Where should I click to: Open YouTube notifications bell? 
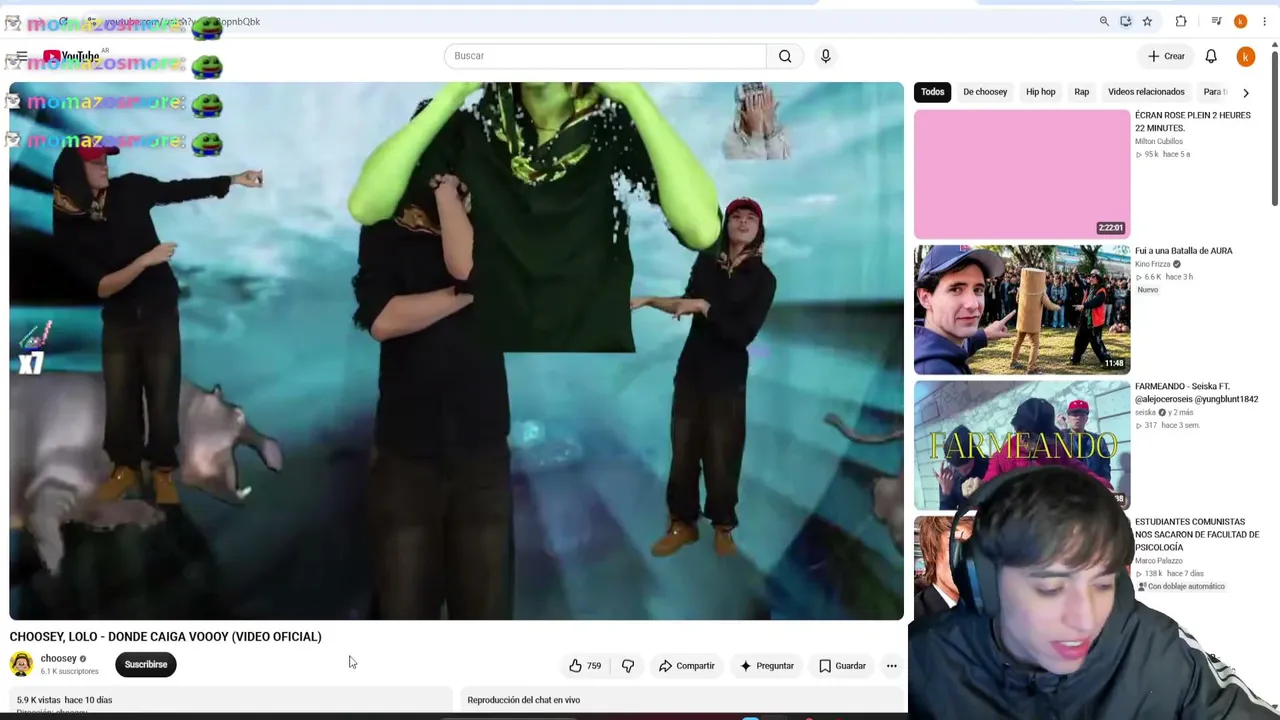(1211, 57)
